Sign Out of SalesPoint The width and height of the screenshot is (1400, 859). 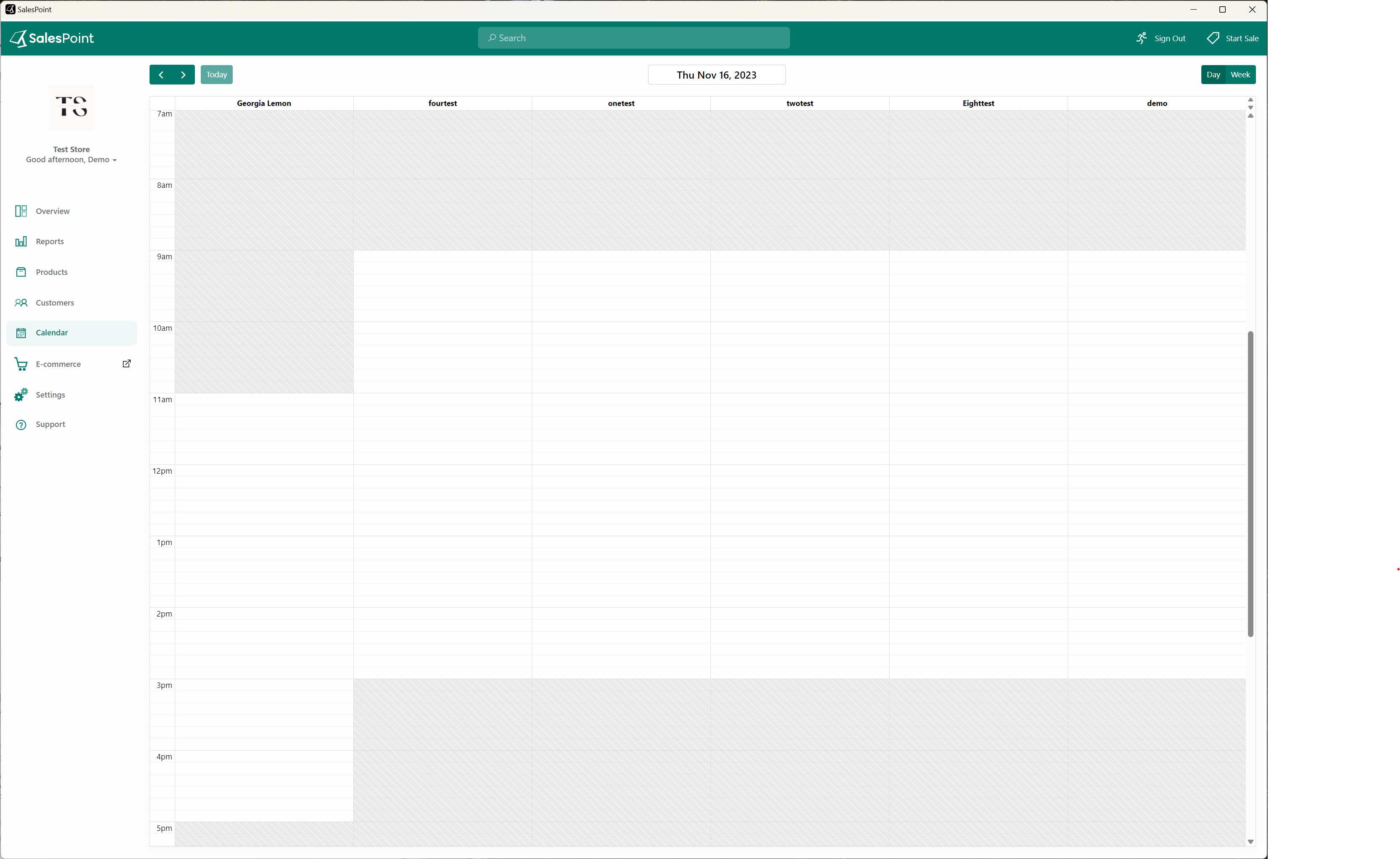coord(1161,38)
